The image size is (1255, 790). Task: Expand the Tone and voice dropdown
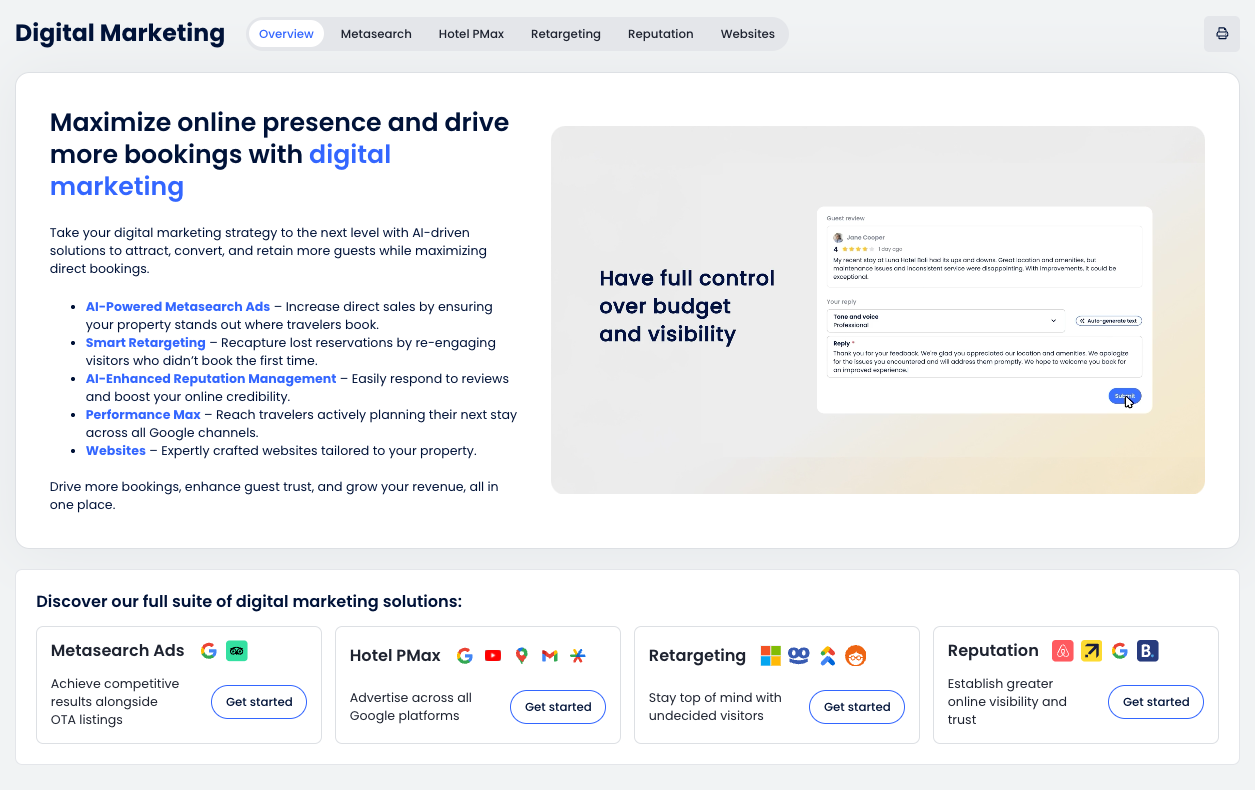point(944,321)
